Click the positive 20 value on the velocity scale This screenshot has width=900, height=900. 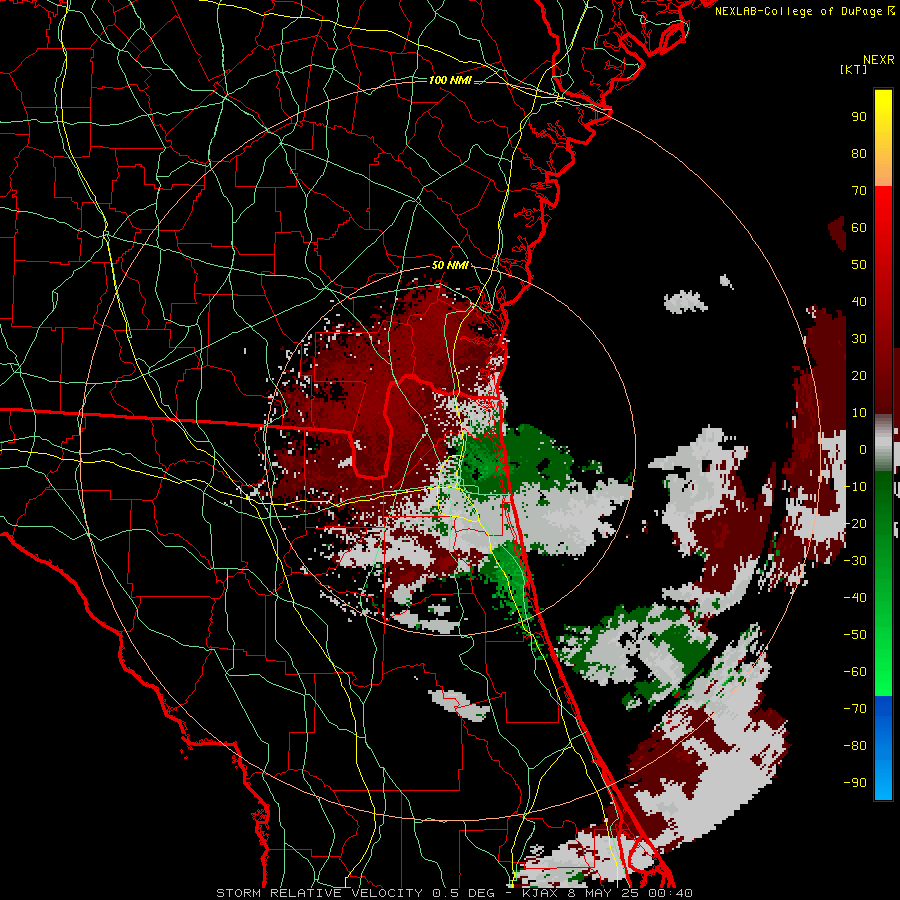click(x=859, y=376)
